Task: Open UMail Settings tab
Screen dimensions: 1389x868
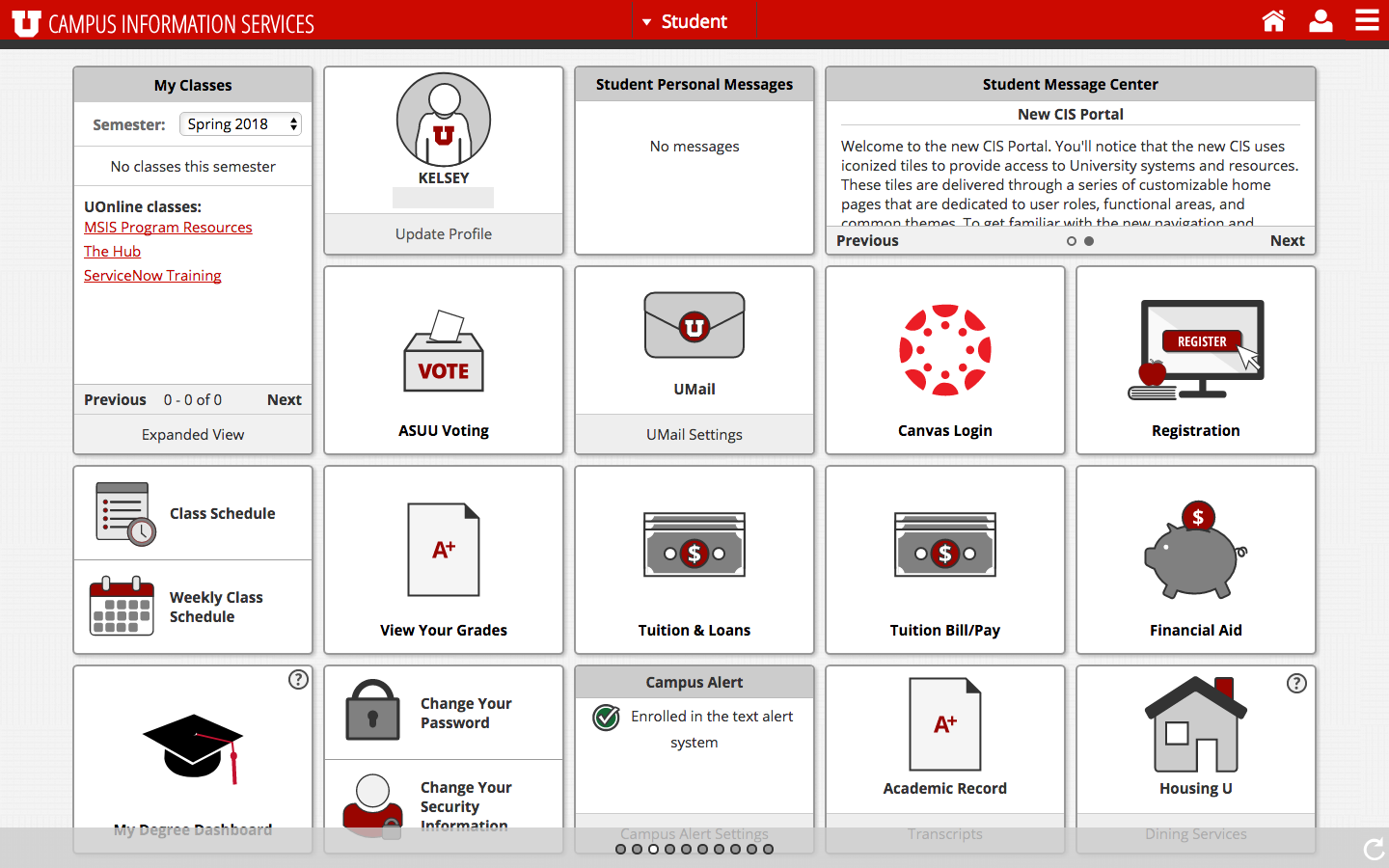Action: 694,435
